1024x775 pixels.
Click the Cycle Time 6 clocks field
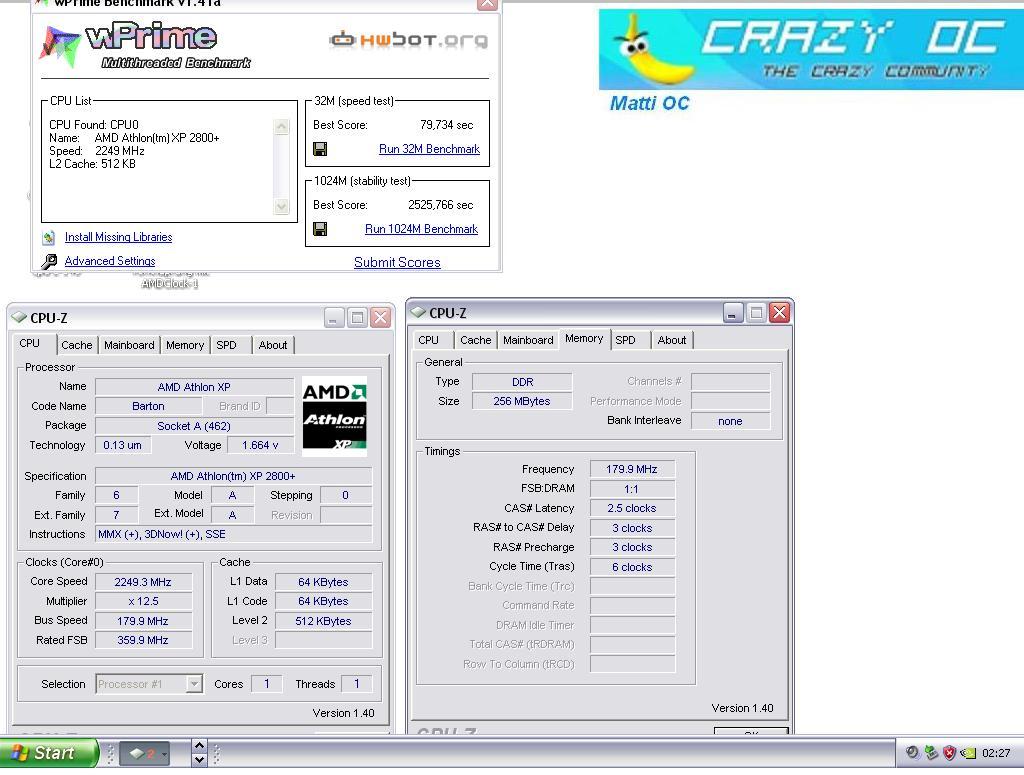(632, 567)
